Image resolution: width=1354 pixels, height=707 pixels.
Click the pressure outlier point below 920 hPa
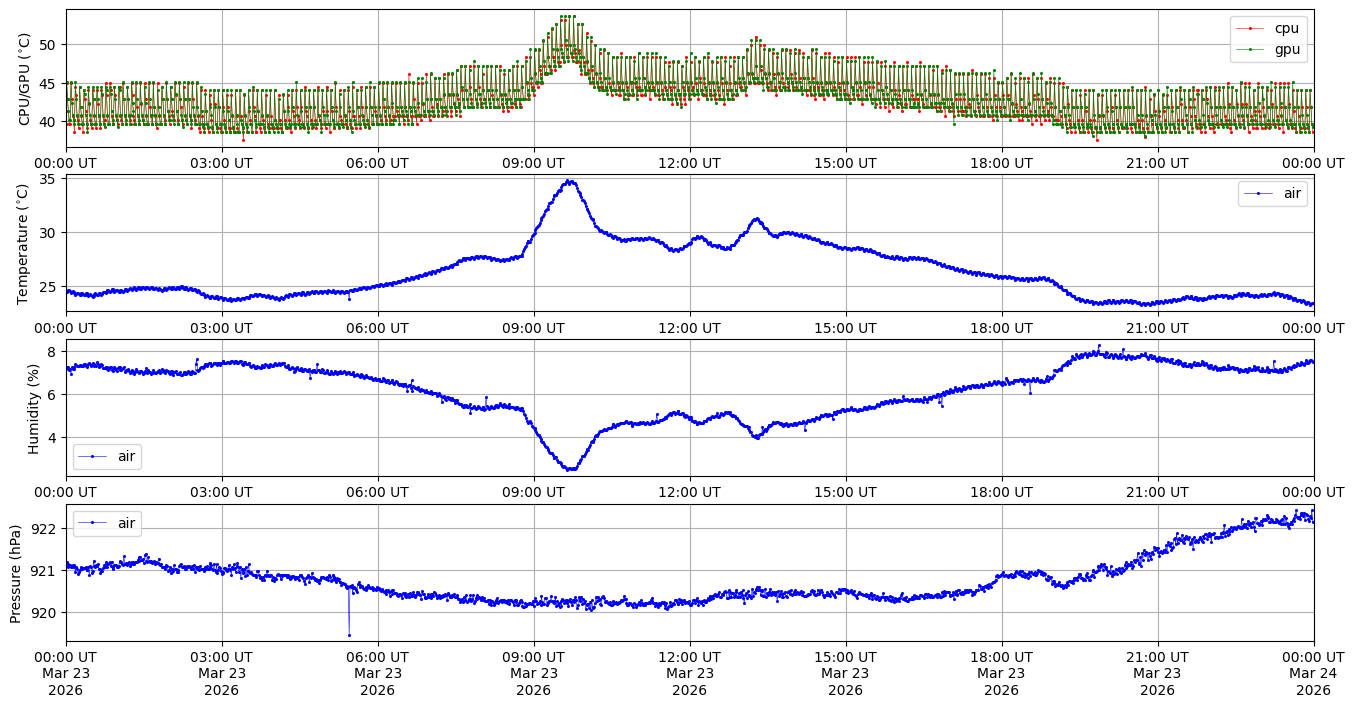point(349,634)
